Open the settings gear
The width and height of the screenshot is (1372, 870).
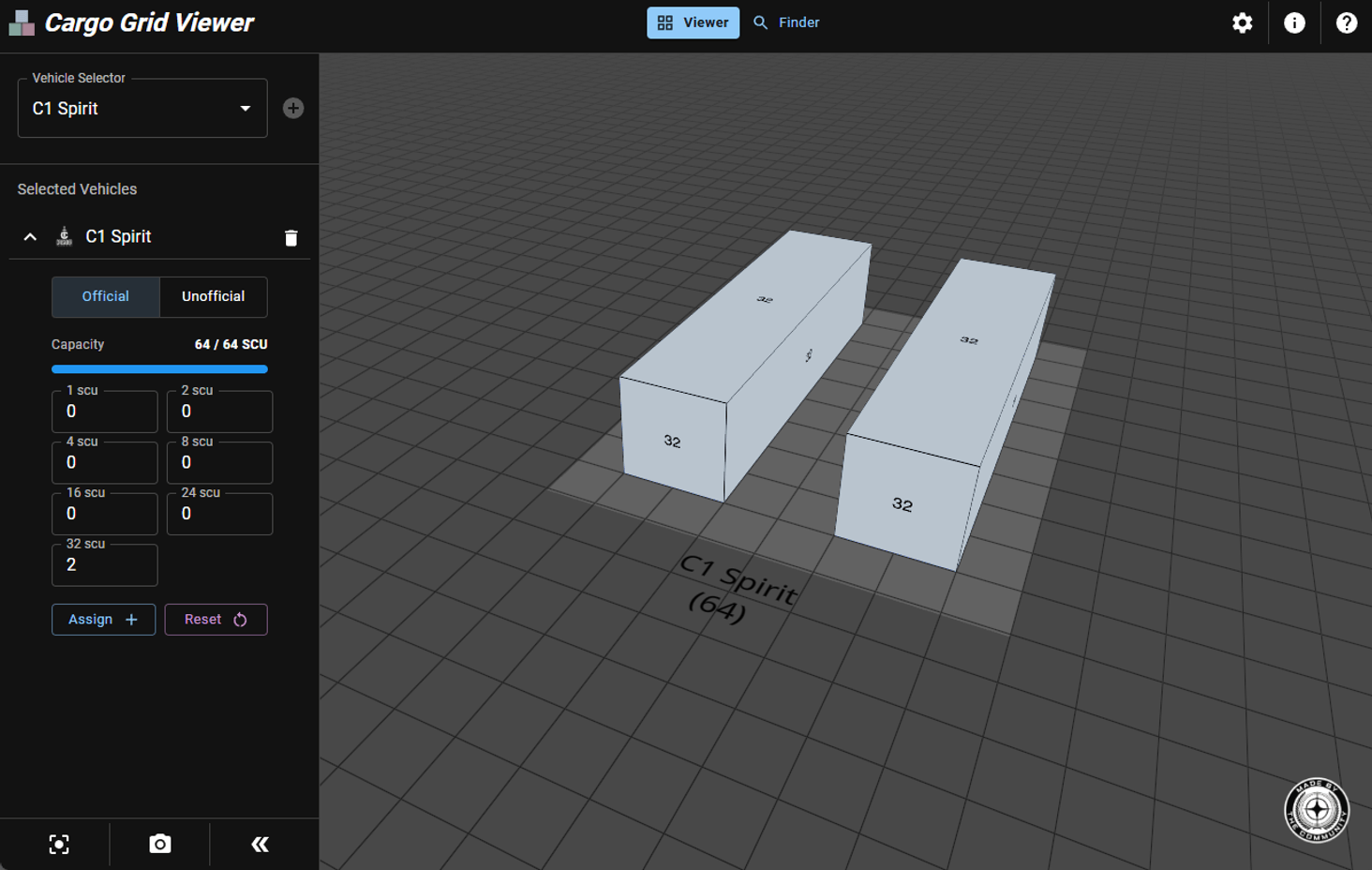[x=1242, y=22]
